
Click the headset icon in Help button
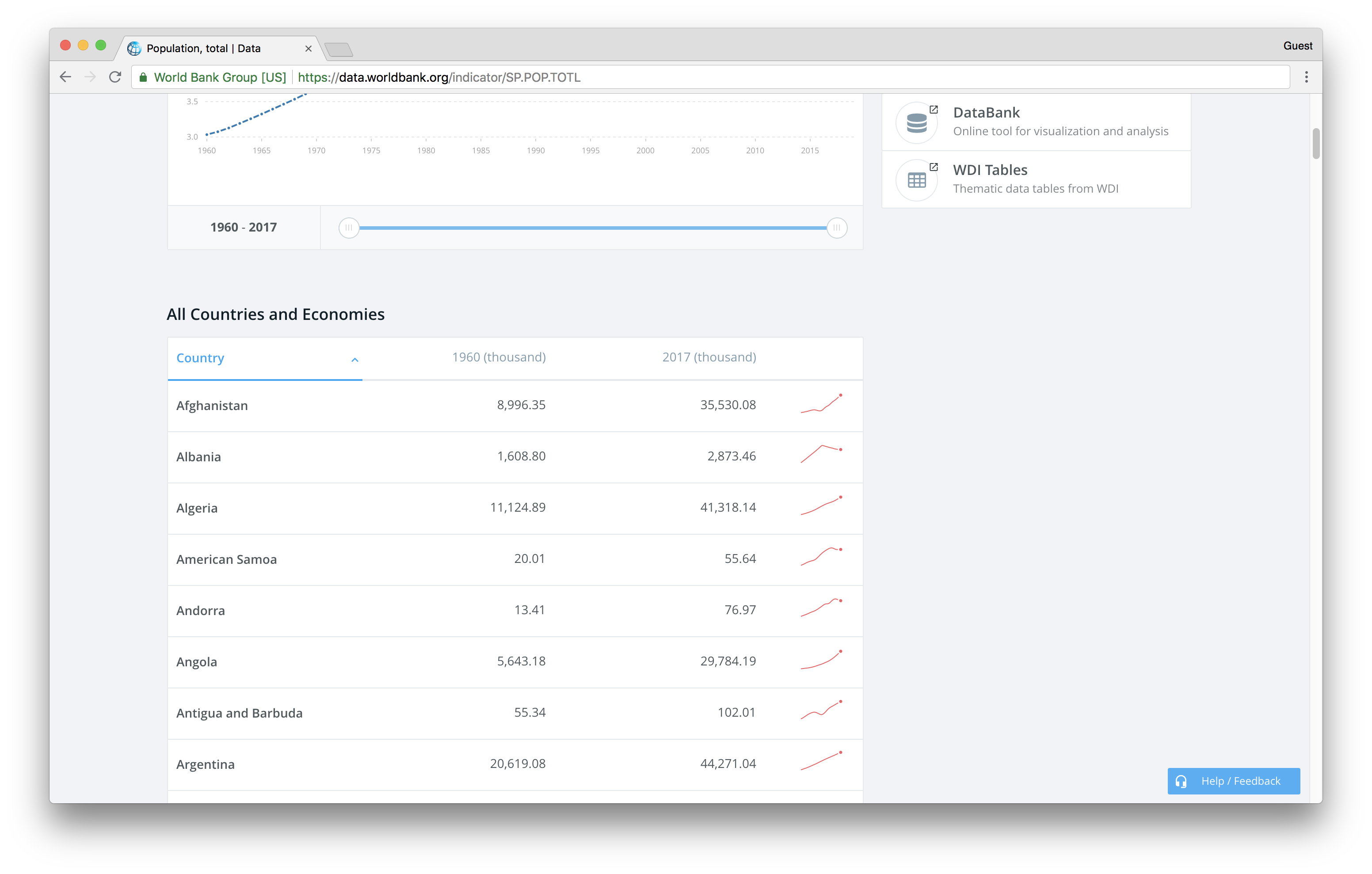pos(1181,781)
